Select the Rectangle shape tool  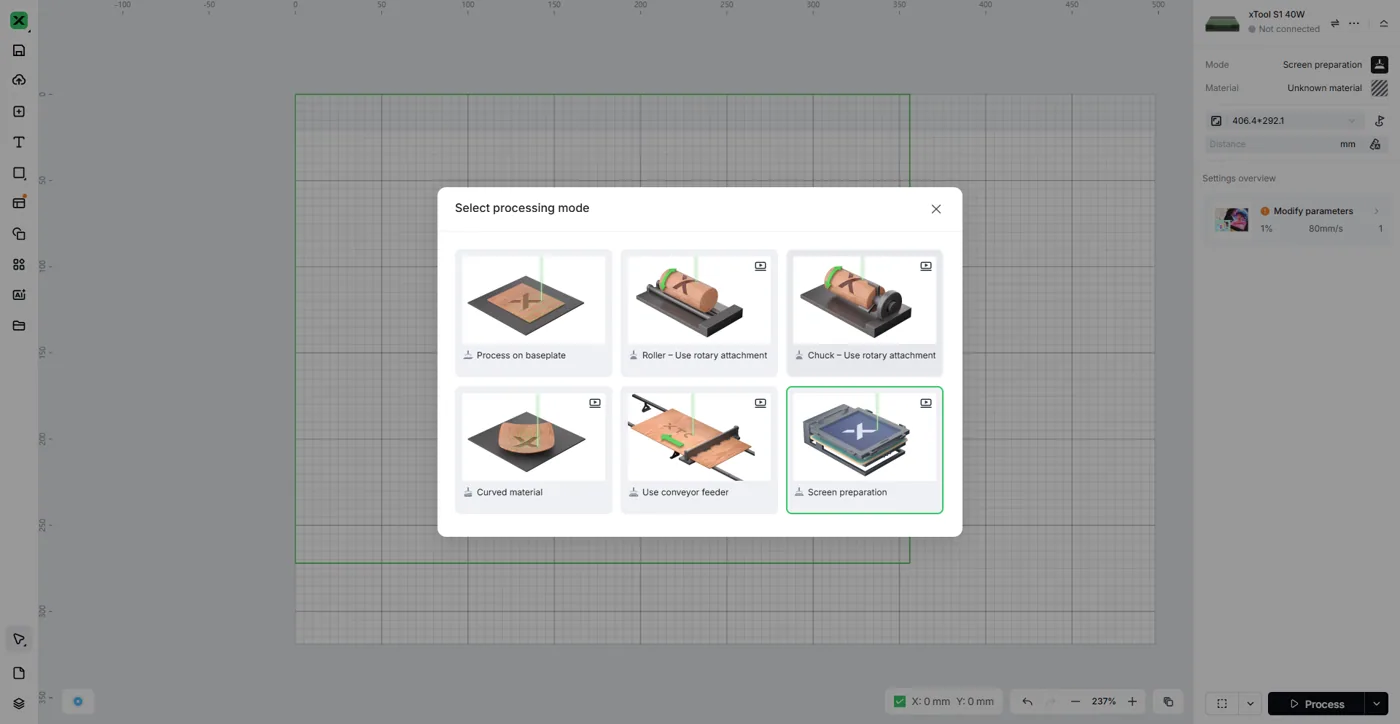19,173
